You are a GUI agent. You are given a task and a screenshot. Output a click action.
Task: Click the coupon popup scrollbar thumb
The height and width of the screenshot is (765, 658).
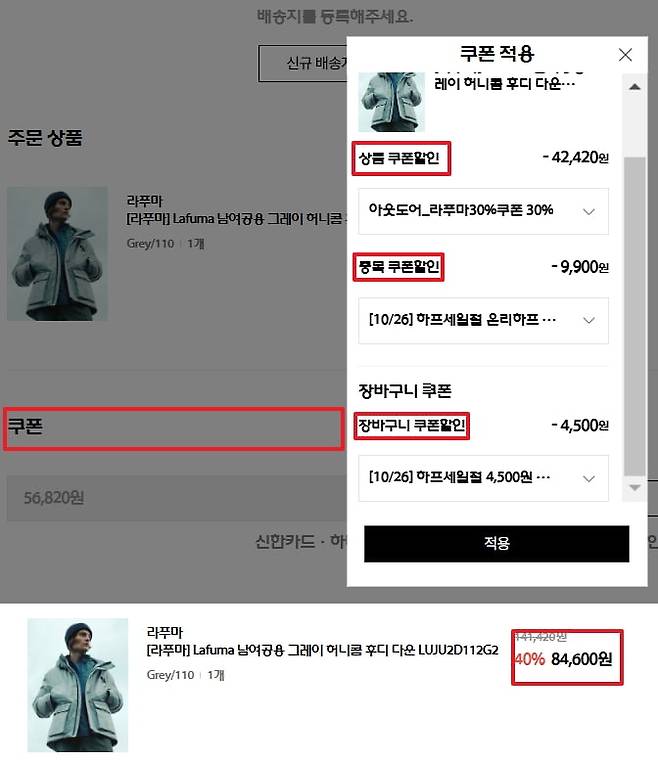(x=635, y=316)
